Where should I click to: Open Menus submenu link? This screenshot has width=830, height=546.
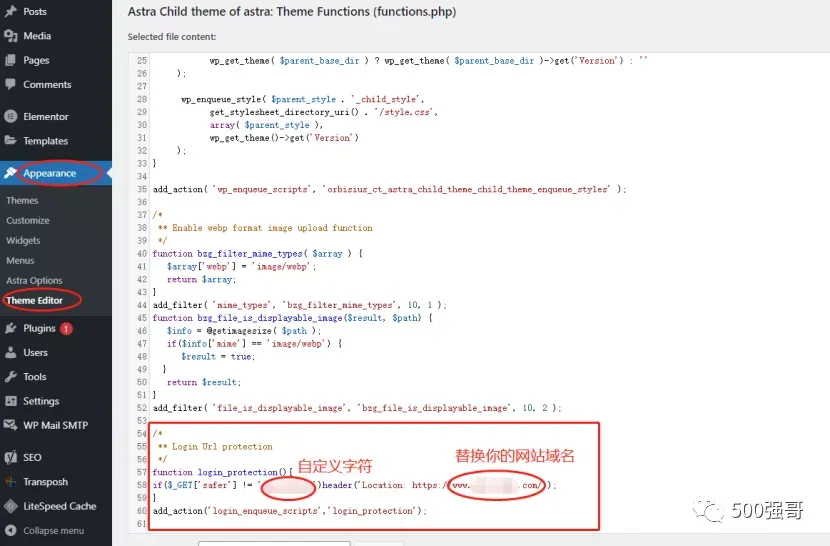20,261
